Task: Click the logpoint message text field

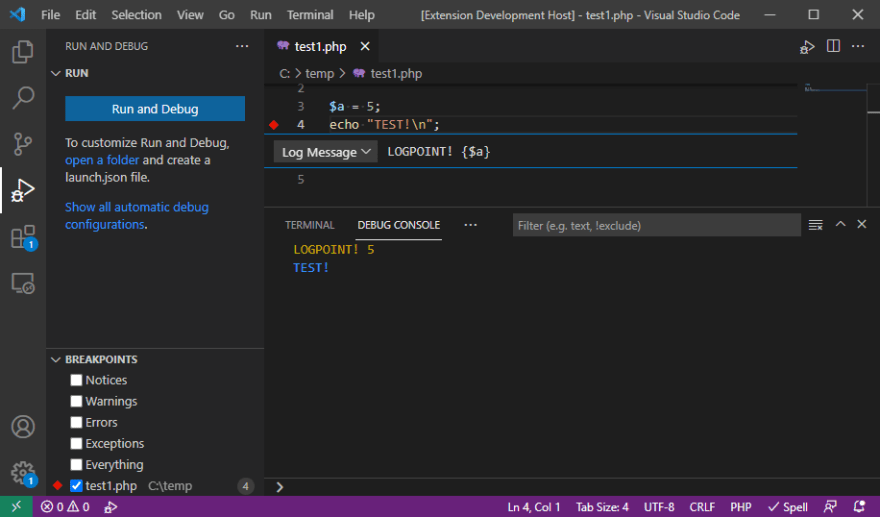Action: 589,152
